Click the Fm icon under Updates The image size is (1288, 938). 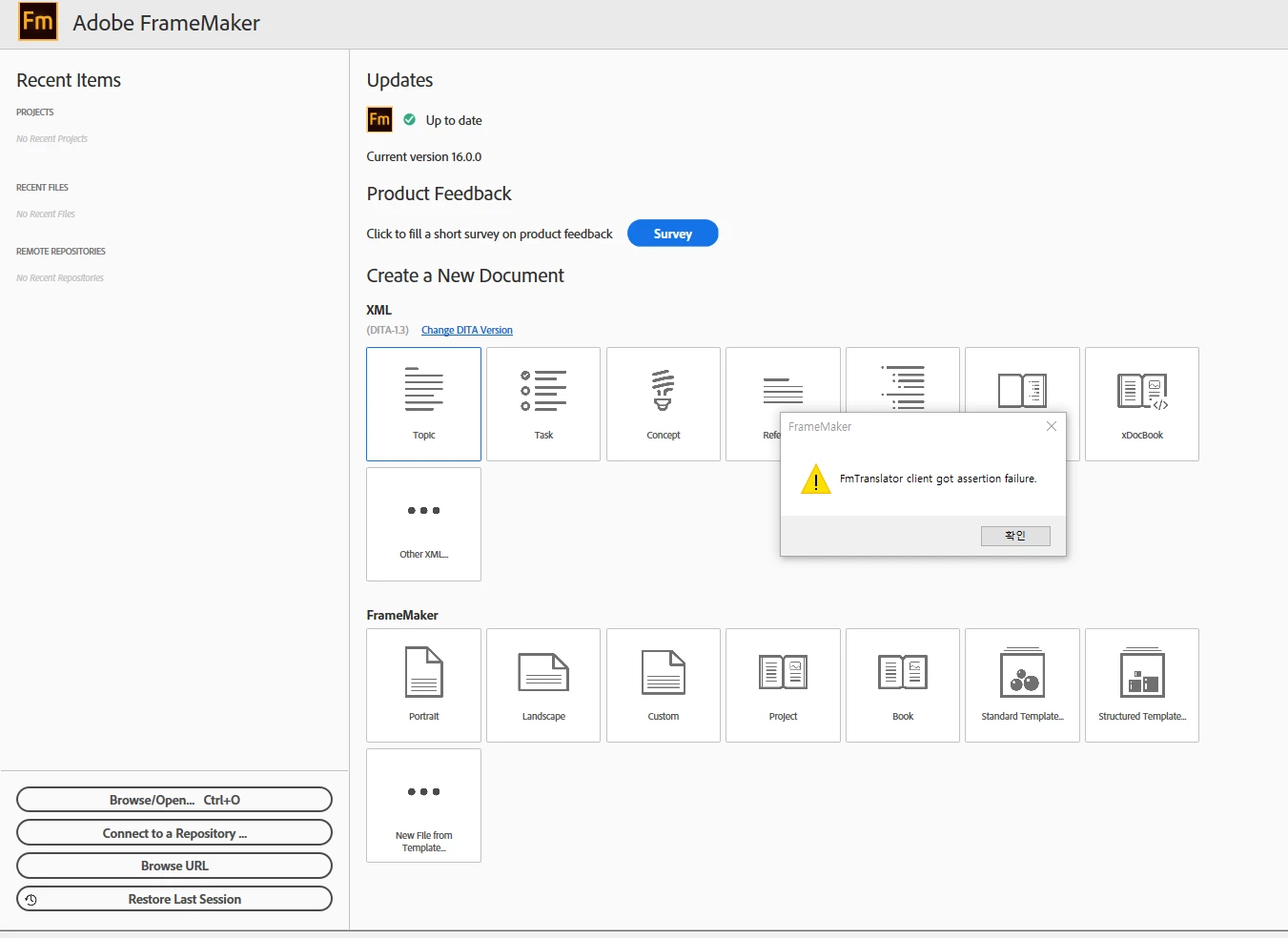379,119
